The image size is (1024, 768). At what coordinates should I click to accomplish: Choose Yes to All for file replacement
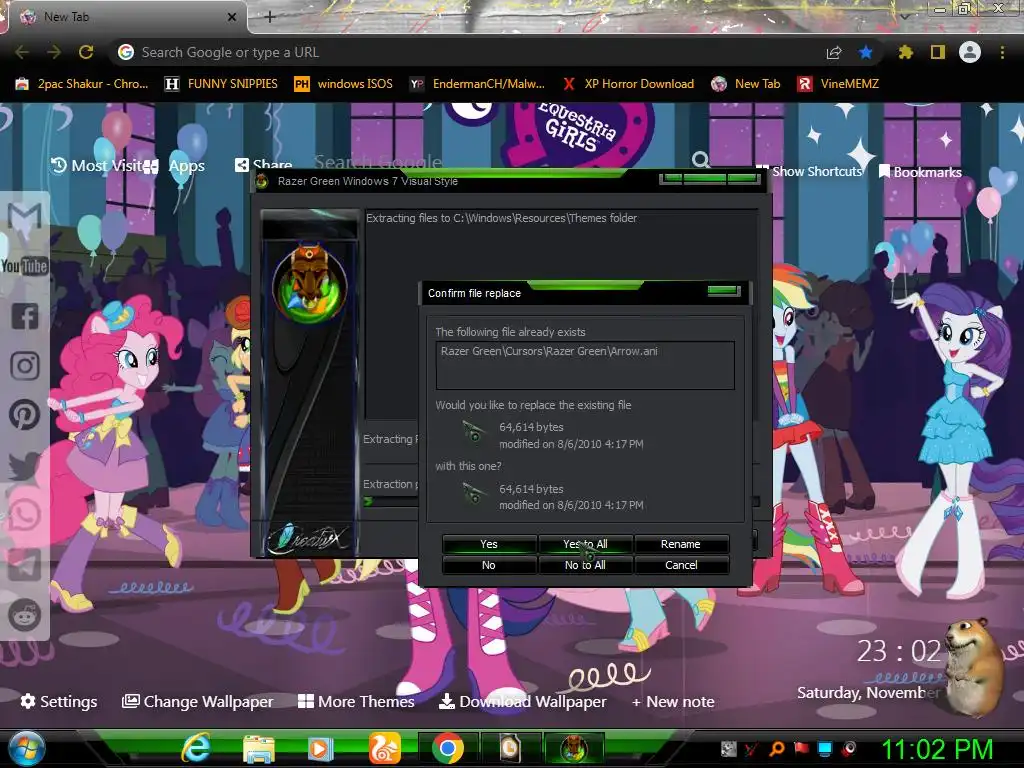(585, 544)
